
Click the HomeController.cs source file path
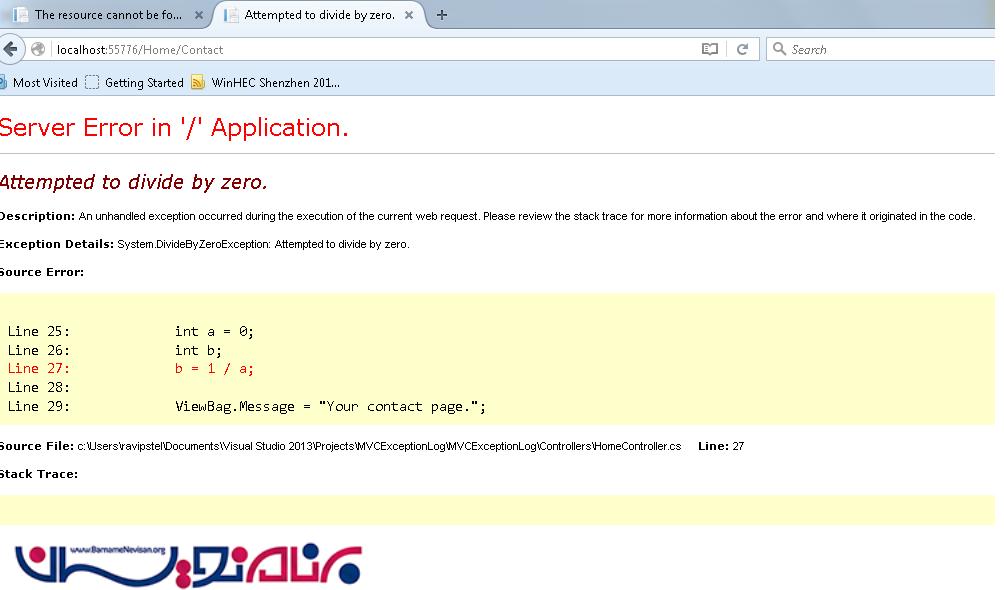coord(379,446)
